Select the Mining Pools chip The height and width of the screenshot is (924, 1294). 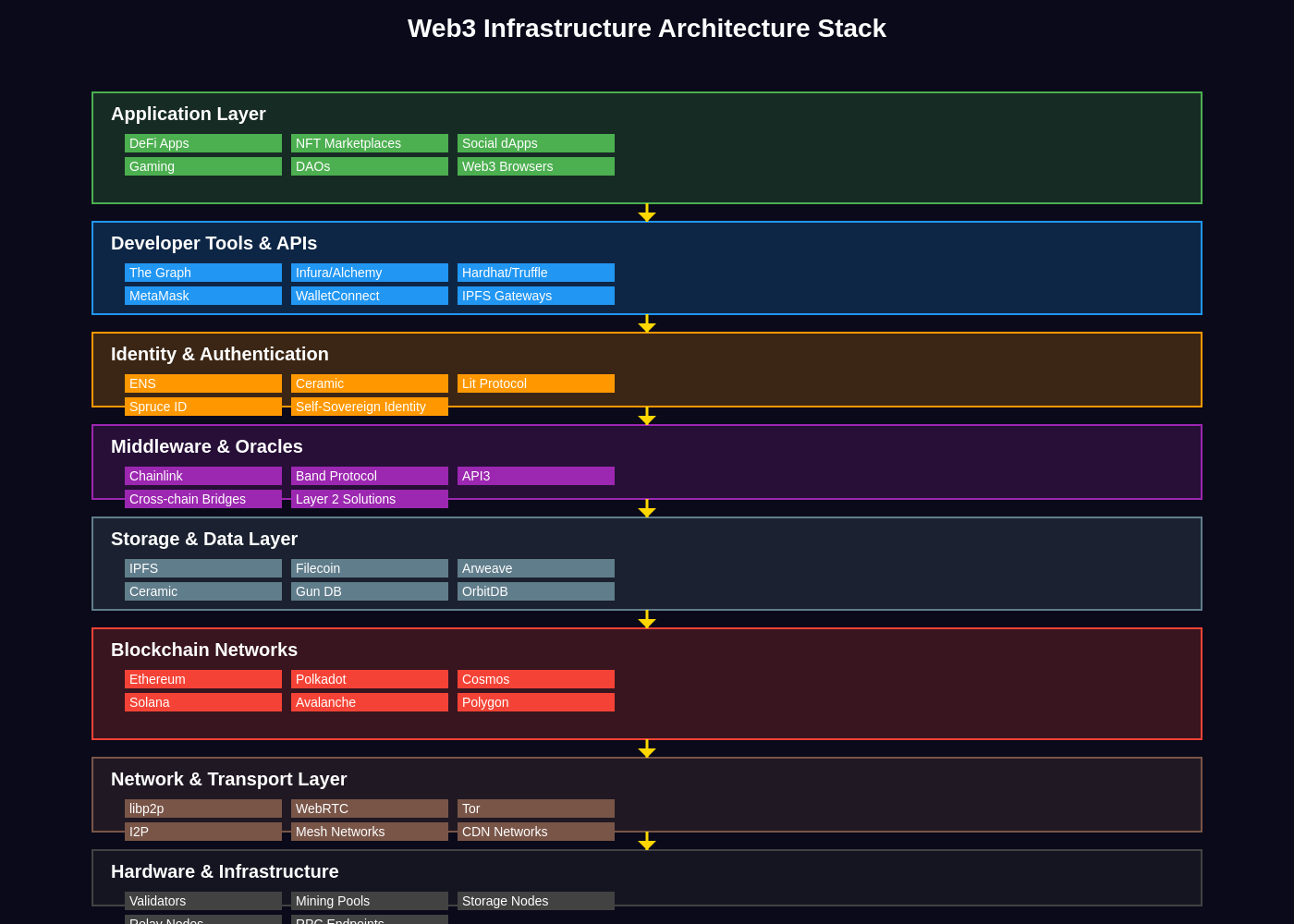(370, 901)
